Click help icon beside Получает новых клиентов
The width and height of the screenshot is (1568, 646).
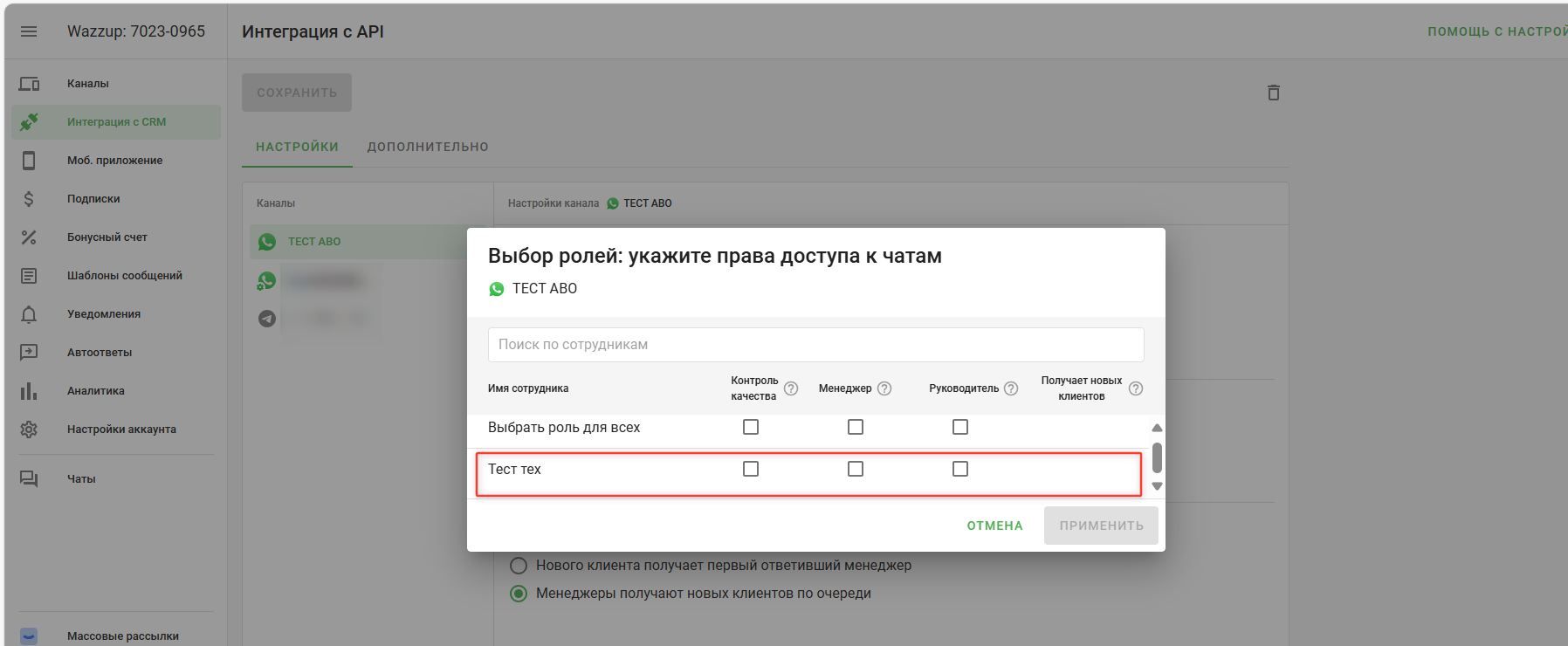coord(1136,388)
